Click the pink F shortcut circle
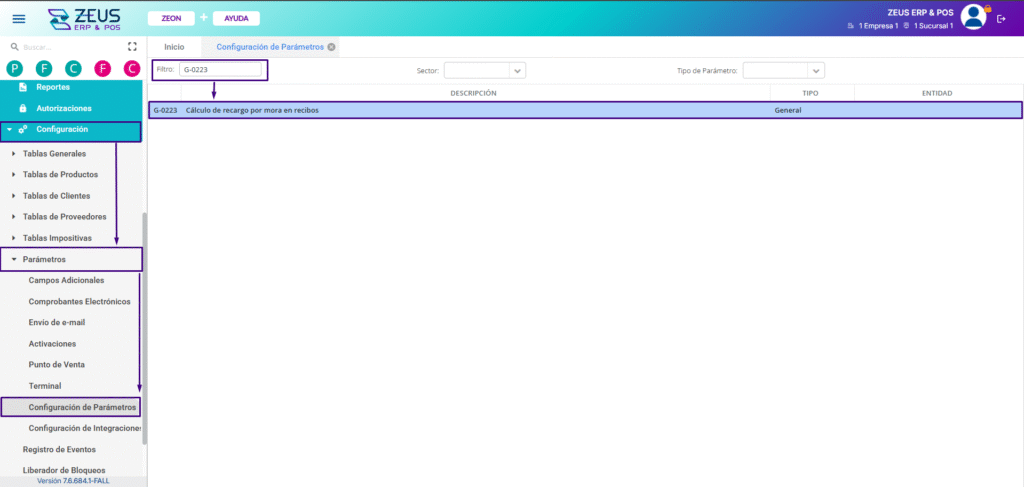The height and width of the screenshot is (487, 1024). click(x=102, y=68)
